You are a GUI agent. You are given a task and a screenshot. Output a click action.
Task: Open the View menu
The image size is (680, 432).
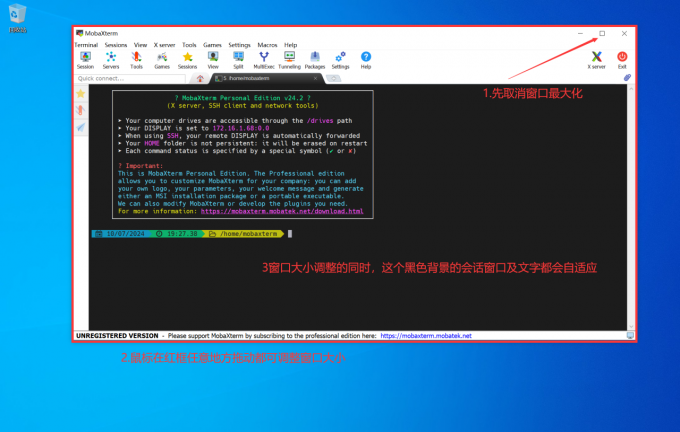140,45
